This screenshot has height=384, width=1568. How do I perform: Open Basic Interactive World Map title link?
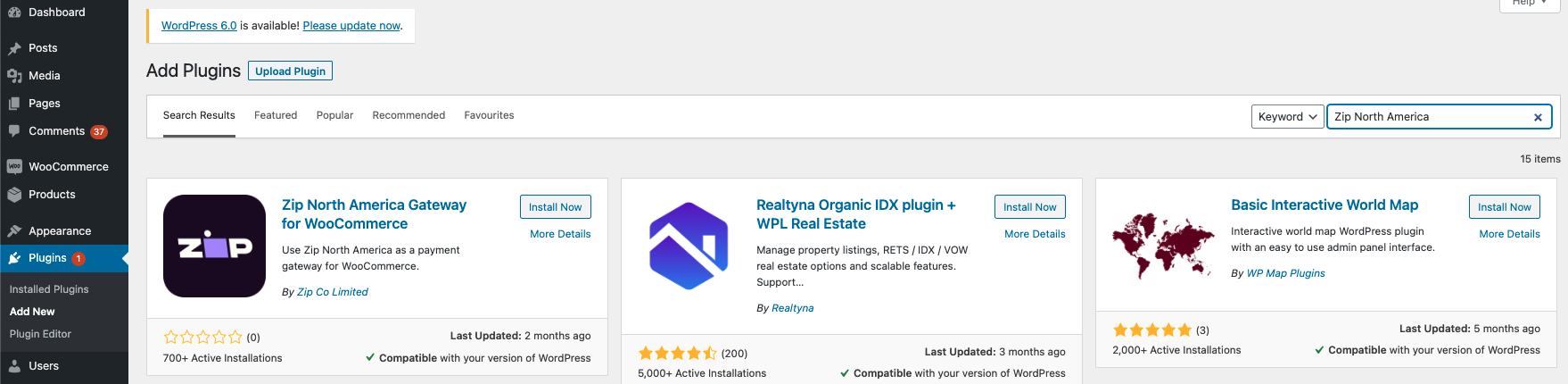pos(1325,205)
